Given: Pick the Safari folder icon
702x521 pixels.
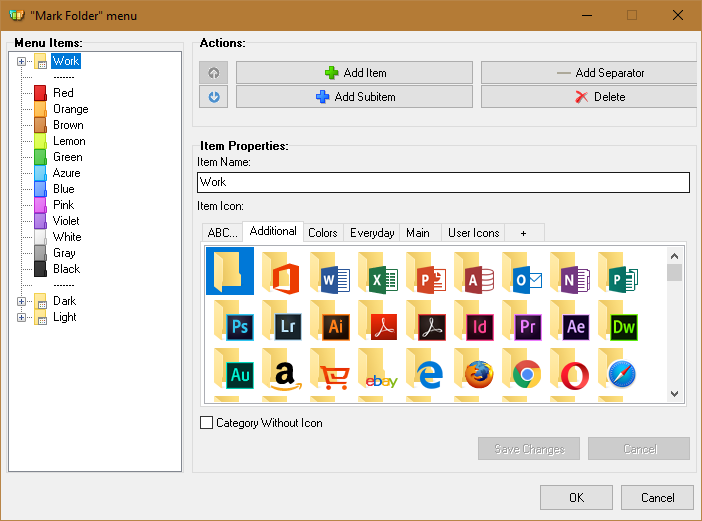Looking at the screenshot, I should click(618, 369).
